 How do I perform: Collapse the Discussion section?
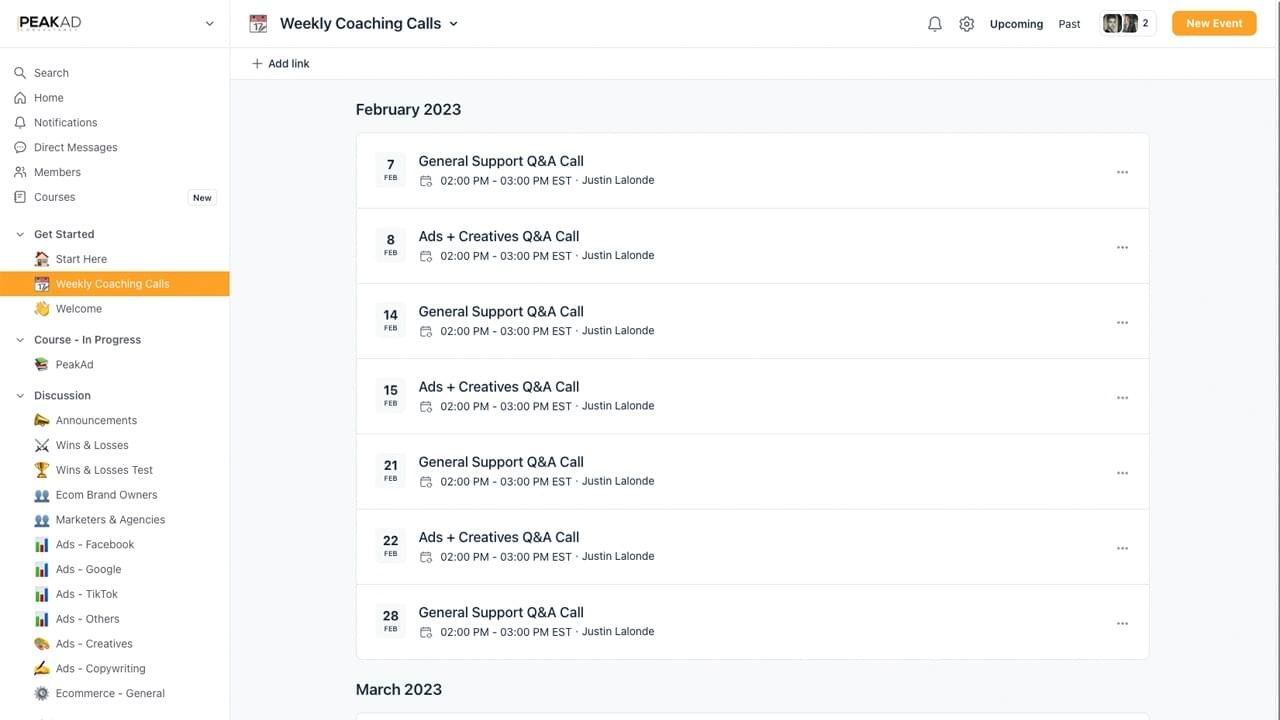click(20, 396)
